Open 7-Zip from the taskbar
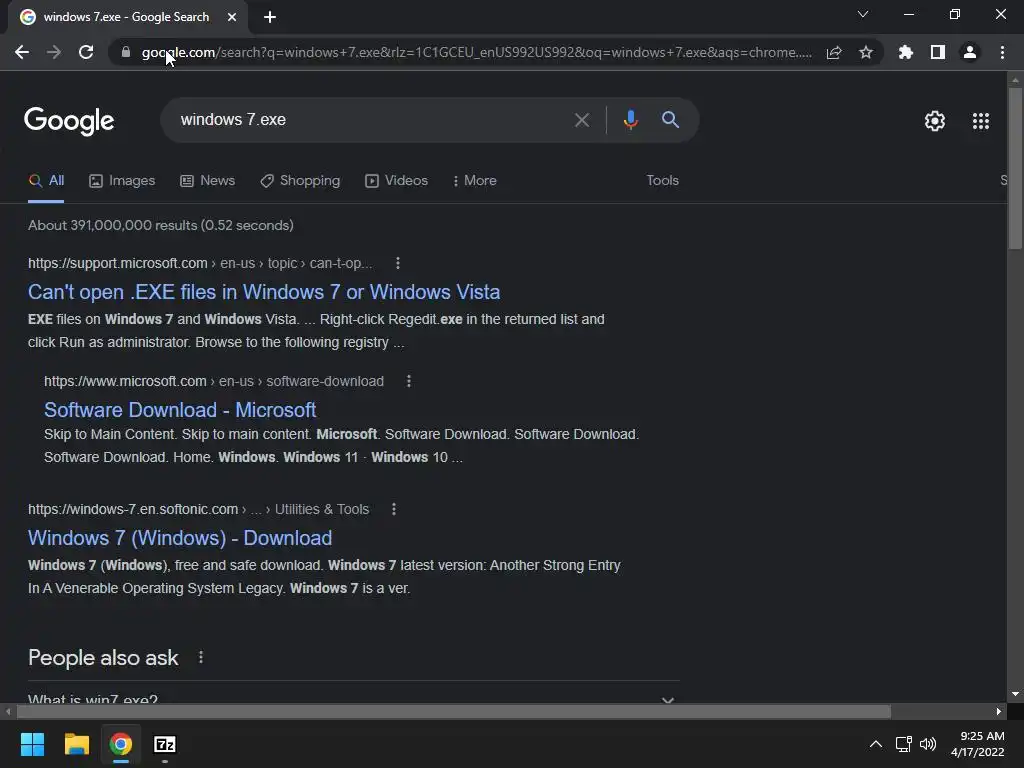 tap(165, 744)
